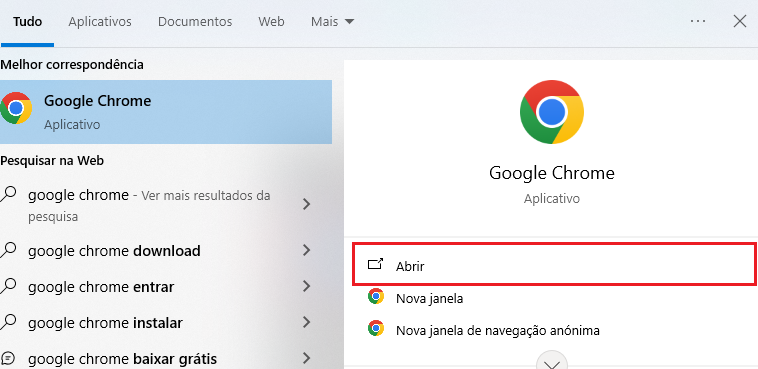This screenshot has width=758, height=369.
Task: Expand the Mais dropdown filter
Action: coord(333,22)
